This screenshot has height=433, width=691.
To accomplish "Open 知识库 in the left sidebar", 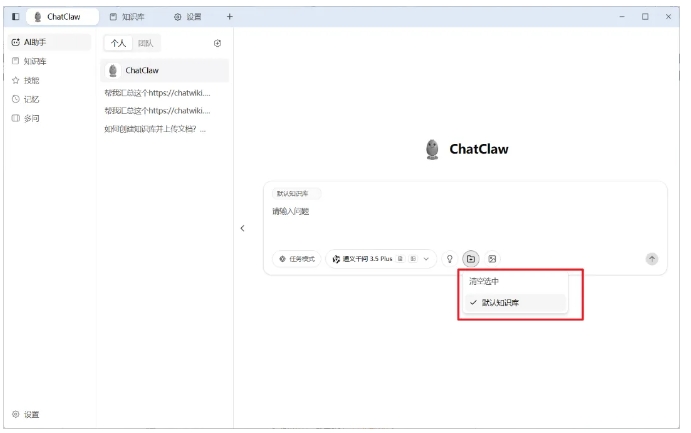I will [x=49, y=61].
